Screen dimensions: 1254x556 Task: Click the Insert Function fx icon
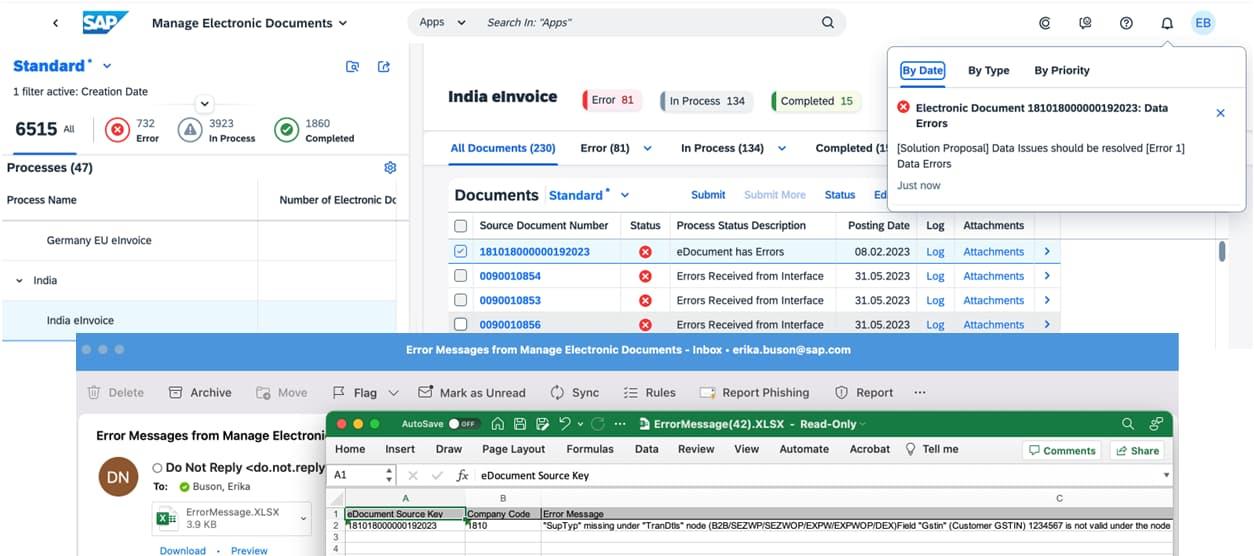tap(462, 476)
